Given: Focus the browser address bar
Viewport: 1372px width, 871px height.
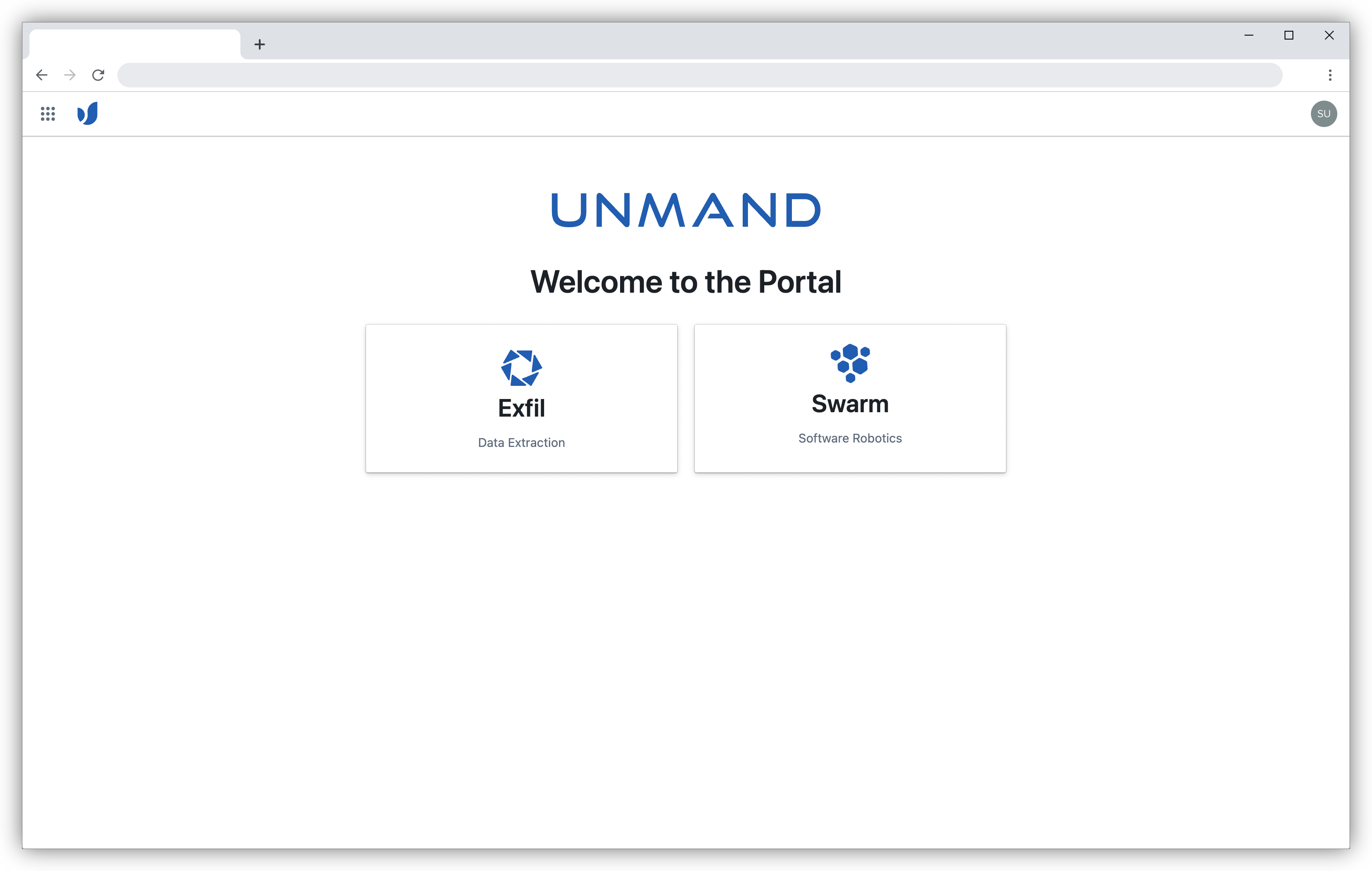Looking at the screenshot, I should tap(700, 75).
